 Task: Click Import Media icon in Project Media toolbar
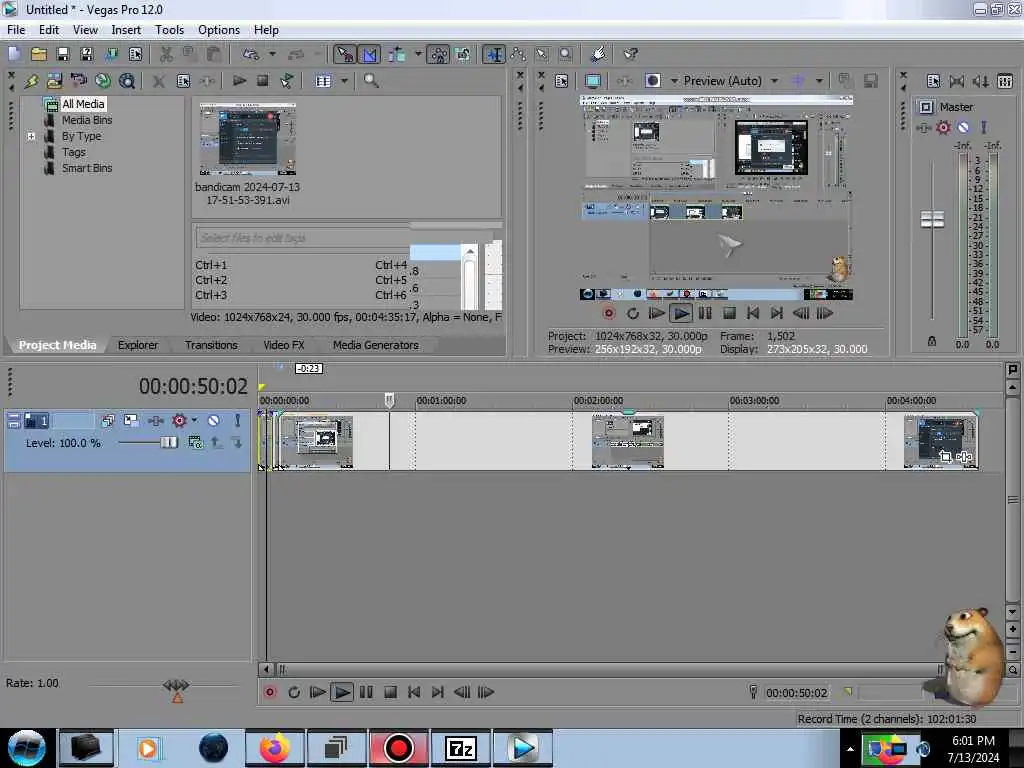[54, 81]
